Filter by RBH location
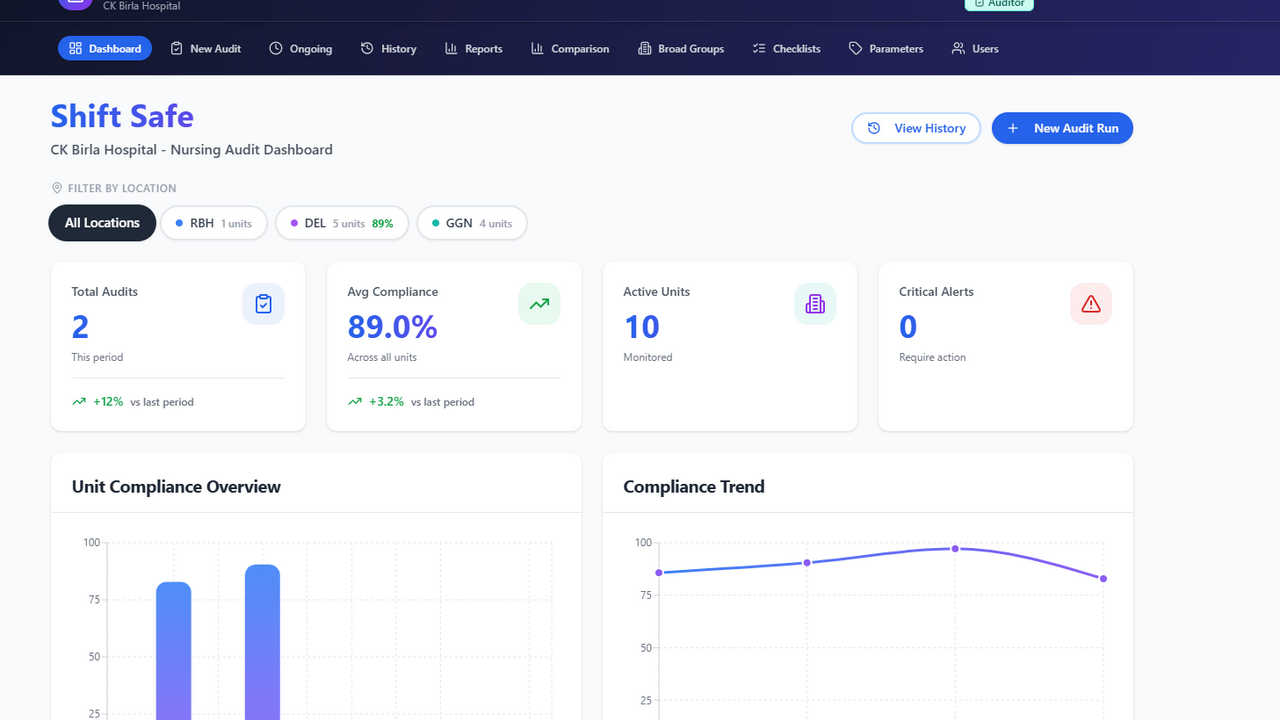Image resolution: width=1280 pixels, height=720 pixels. 213,223
